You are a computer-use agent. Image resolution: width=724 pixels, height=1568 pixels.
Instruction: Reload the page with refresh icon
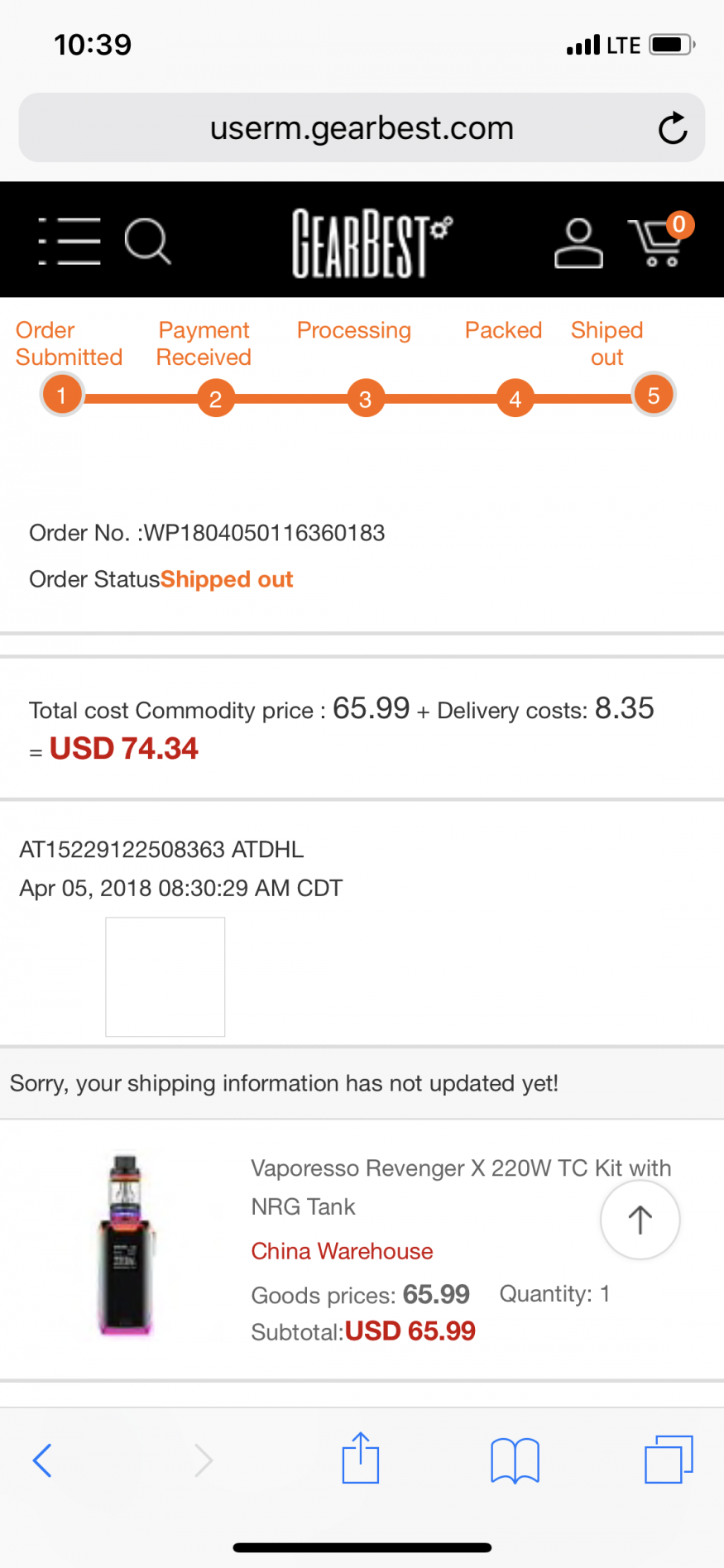673,128
